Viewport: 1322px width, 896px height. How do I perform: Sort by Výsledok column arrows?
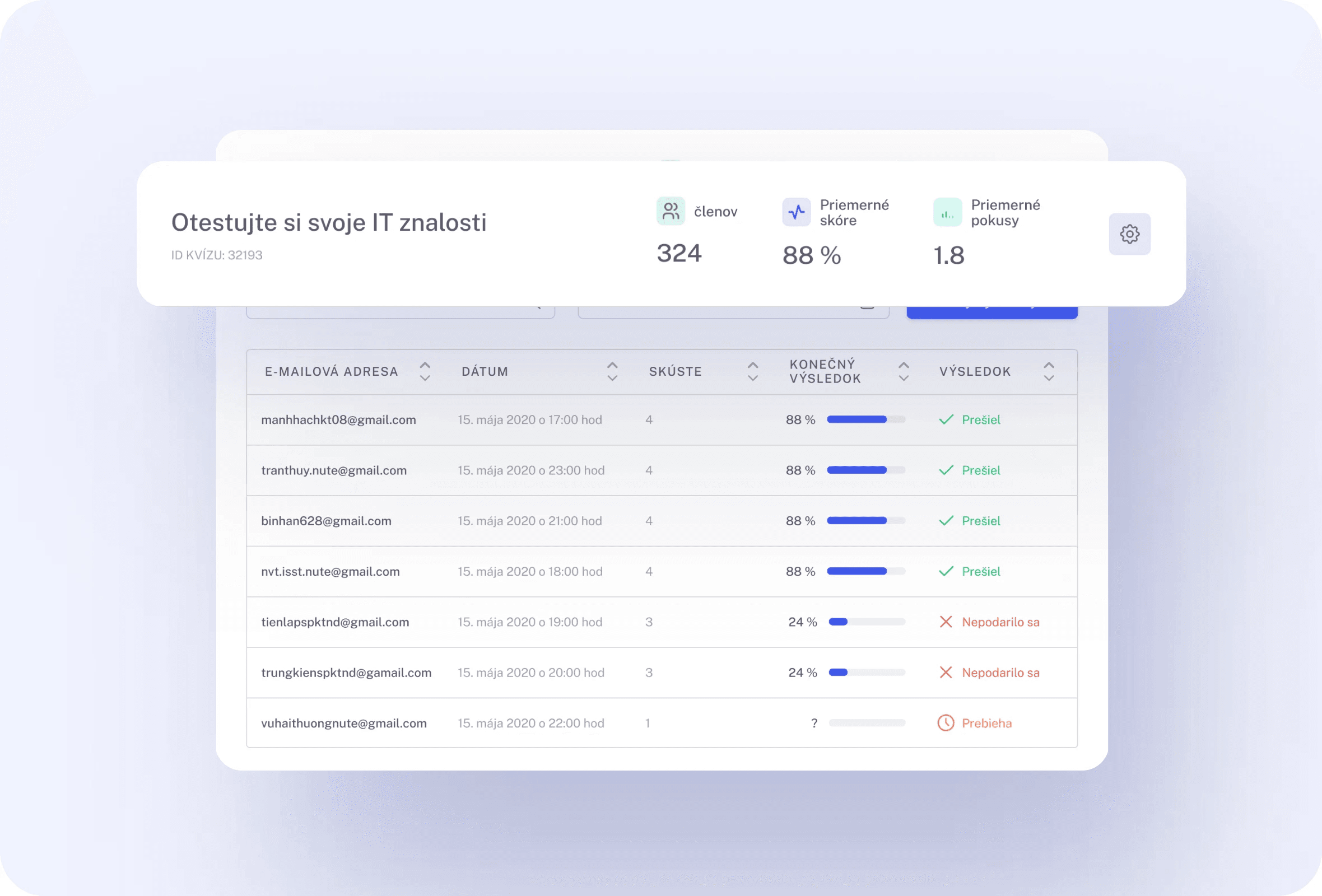point(1049,371)
